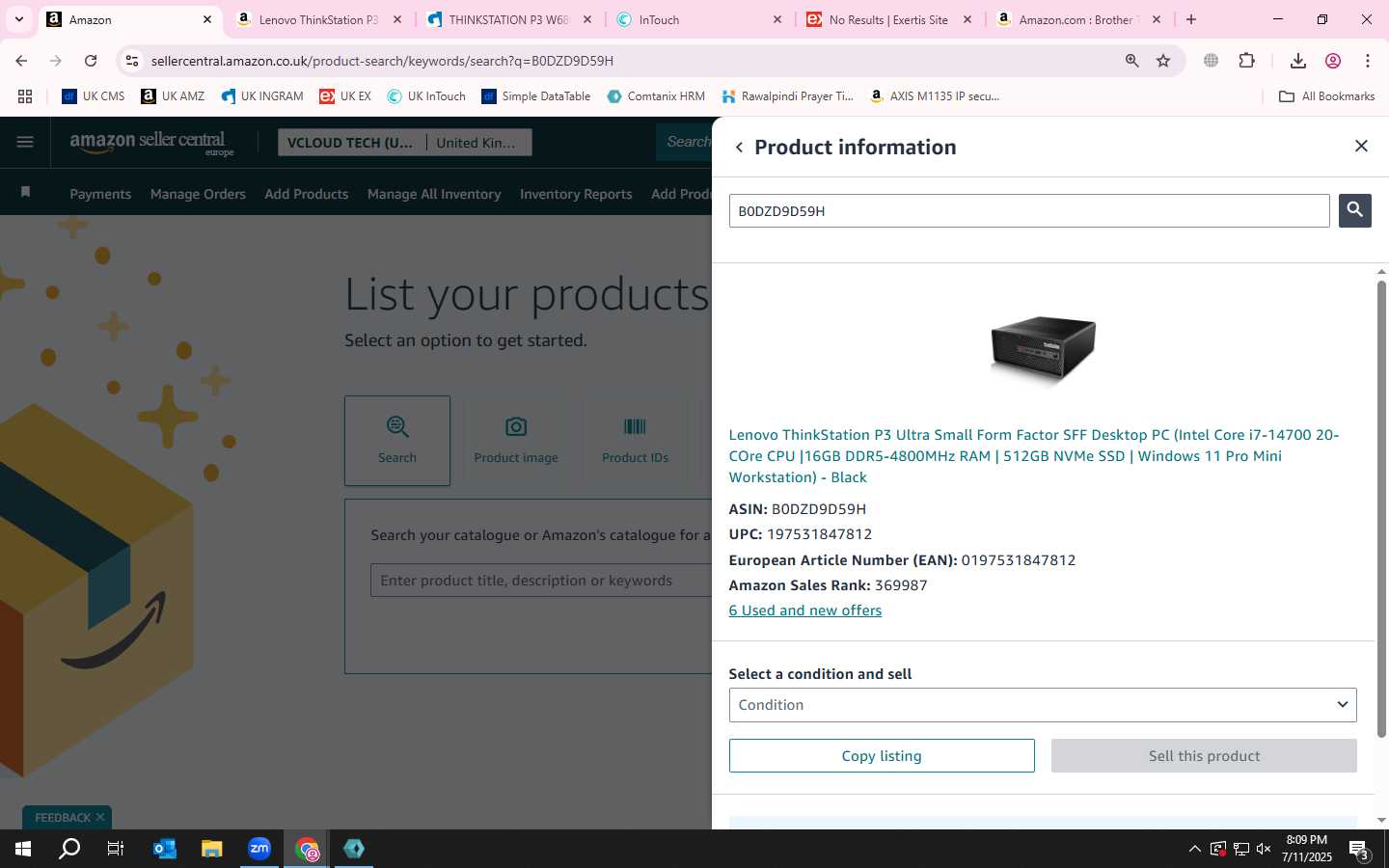Open the VCLOUD TECH account switcher
Screen dimensions: 1389x868
pyautogui.click(x=352, y=143)
